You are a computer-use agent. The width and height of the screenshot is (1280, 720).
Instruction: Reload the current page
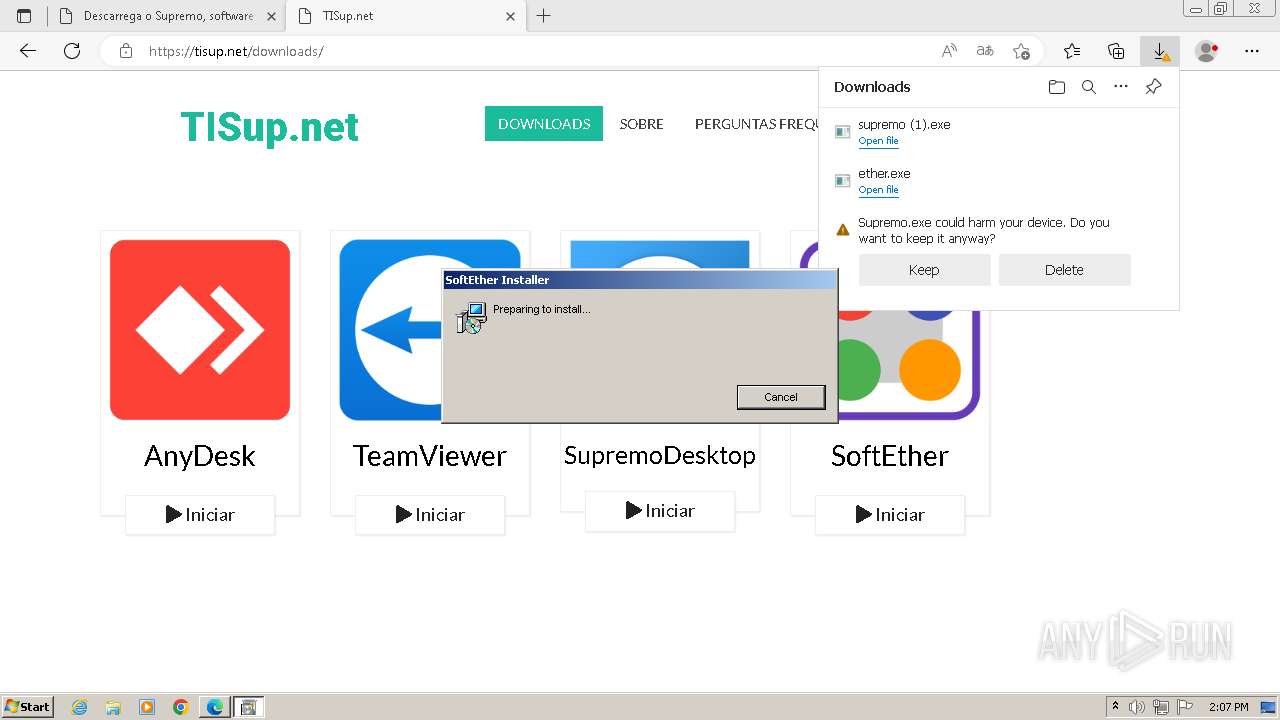(72, 51)
